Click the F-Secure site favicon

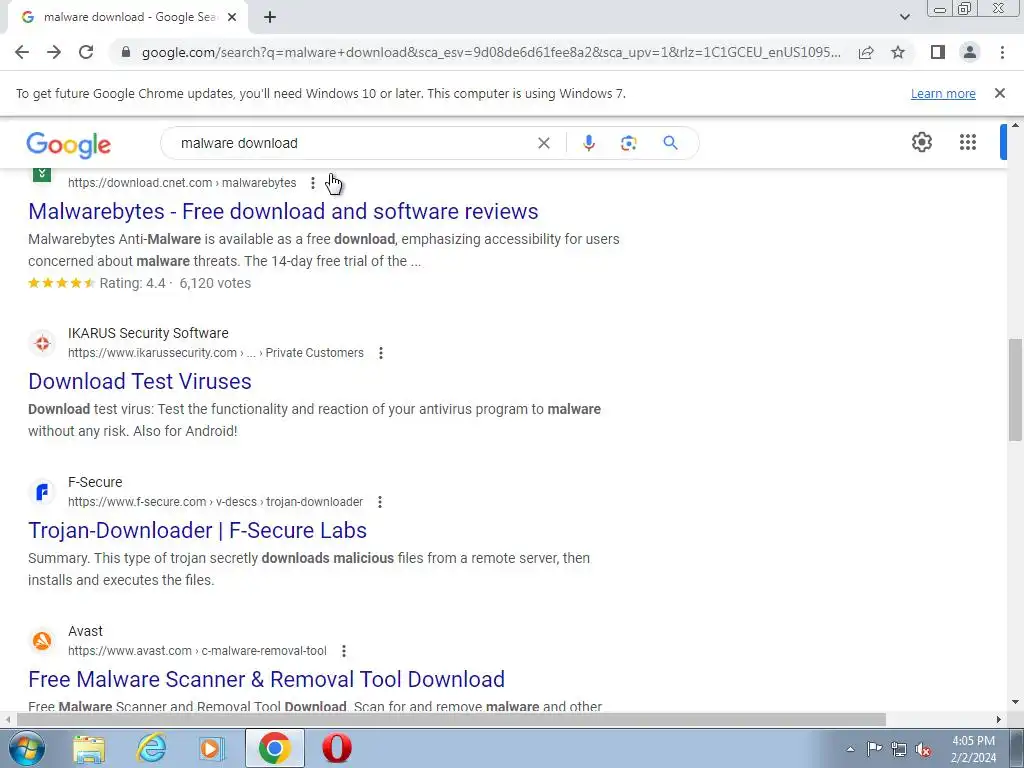[42, 492]
